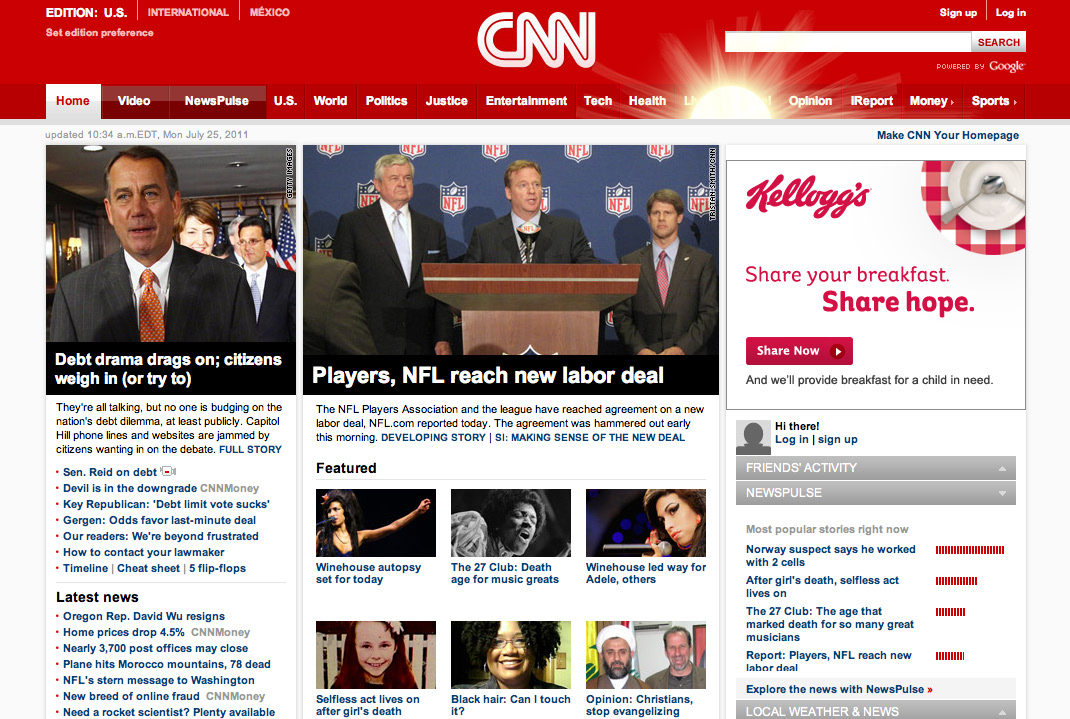Click Set edition preference
This screenshot has height=719, width=1070.
[x=100, y=33]
